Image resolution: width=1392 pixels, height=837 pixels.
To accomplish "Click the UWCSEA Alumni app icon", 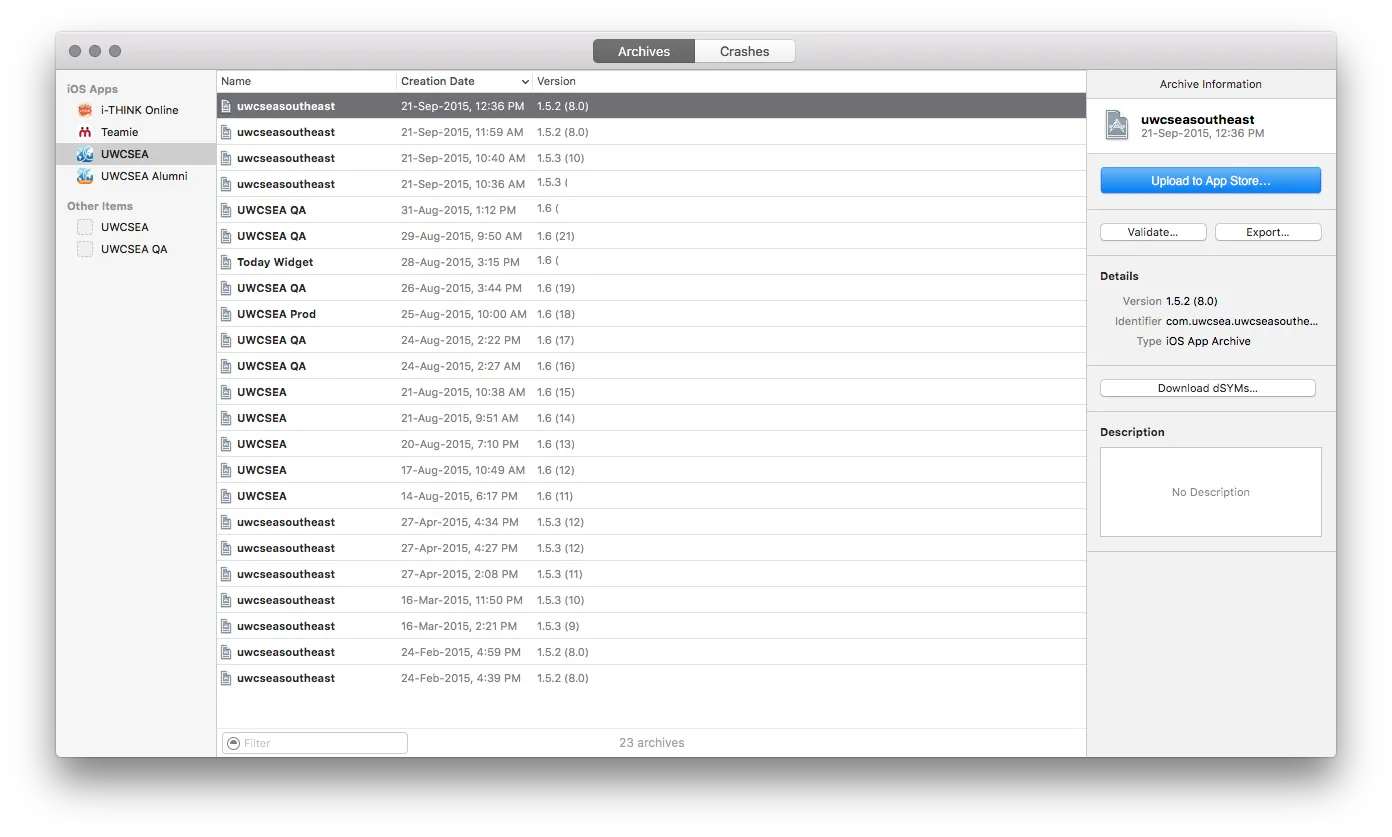I will [x=85, y=176].
